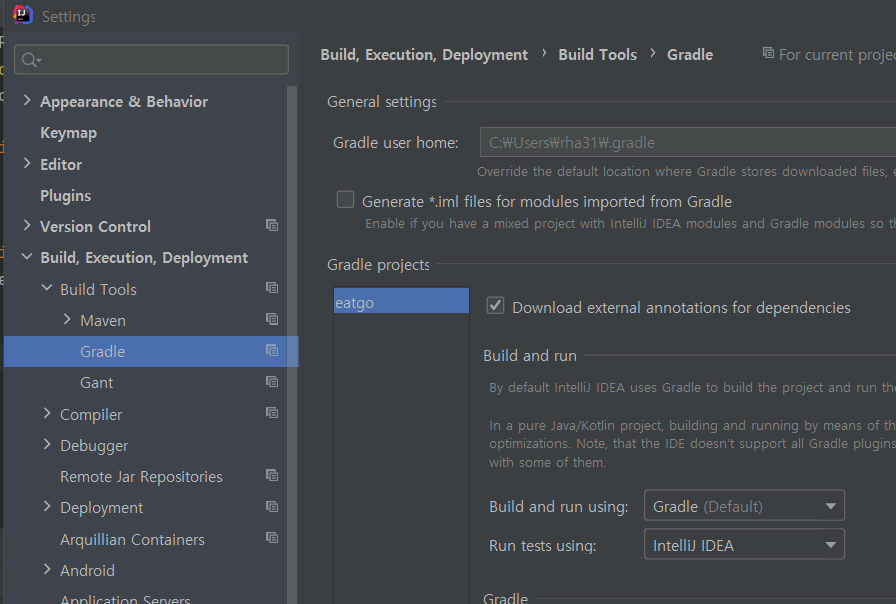Open Arquillian Containers settings
The height and width of the screenshot is (604, 896).
pos(132,539)
